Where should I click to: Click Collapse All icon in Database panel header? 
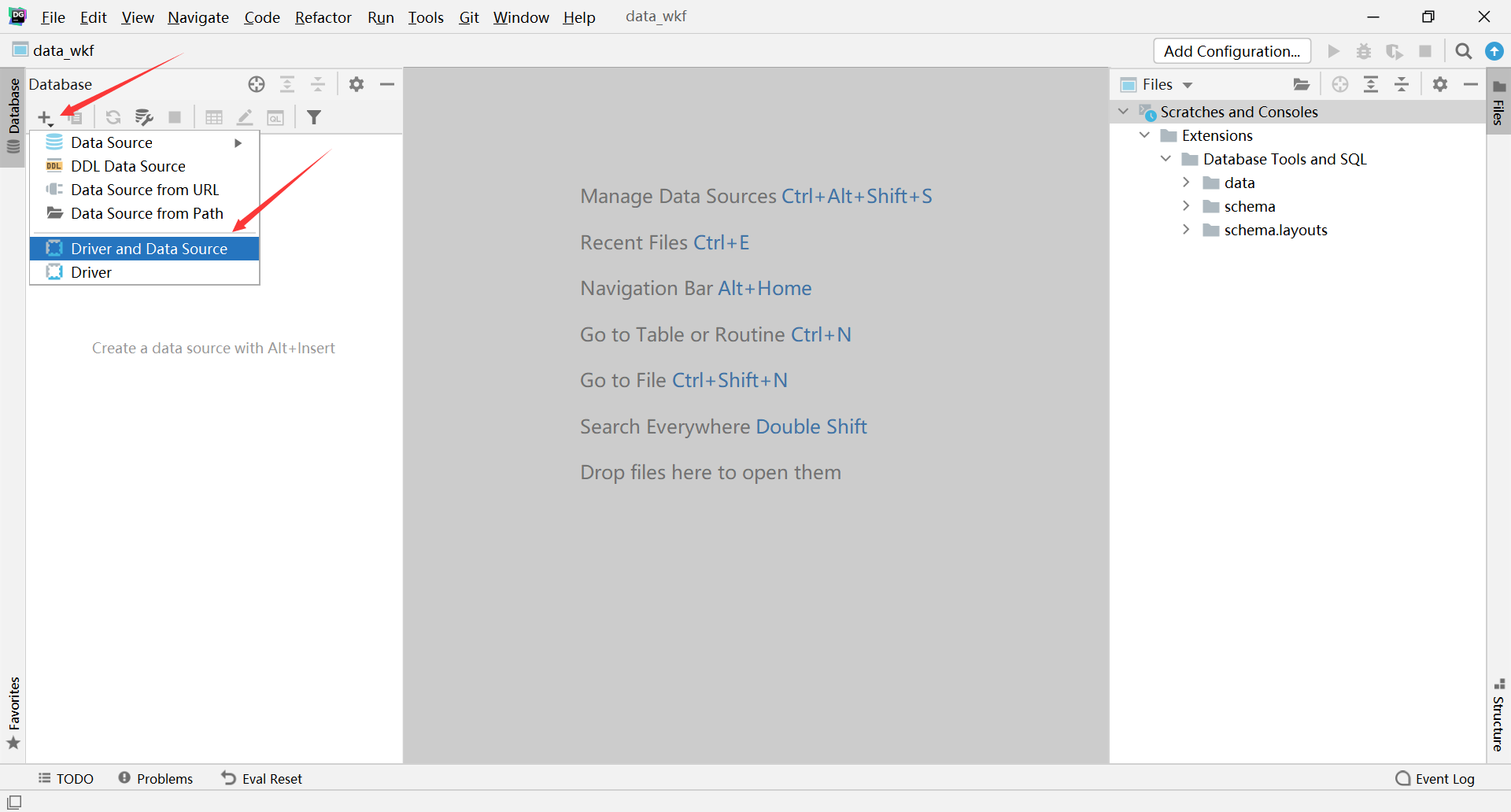pos(318,84)
